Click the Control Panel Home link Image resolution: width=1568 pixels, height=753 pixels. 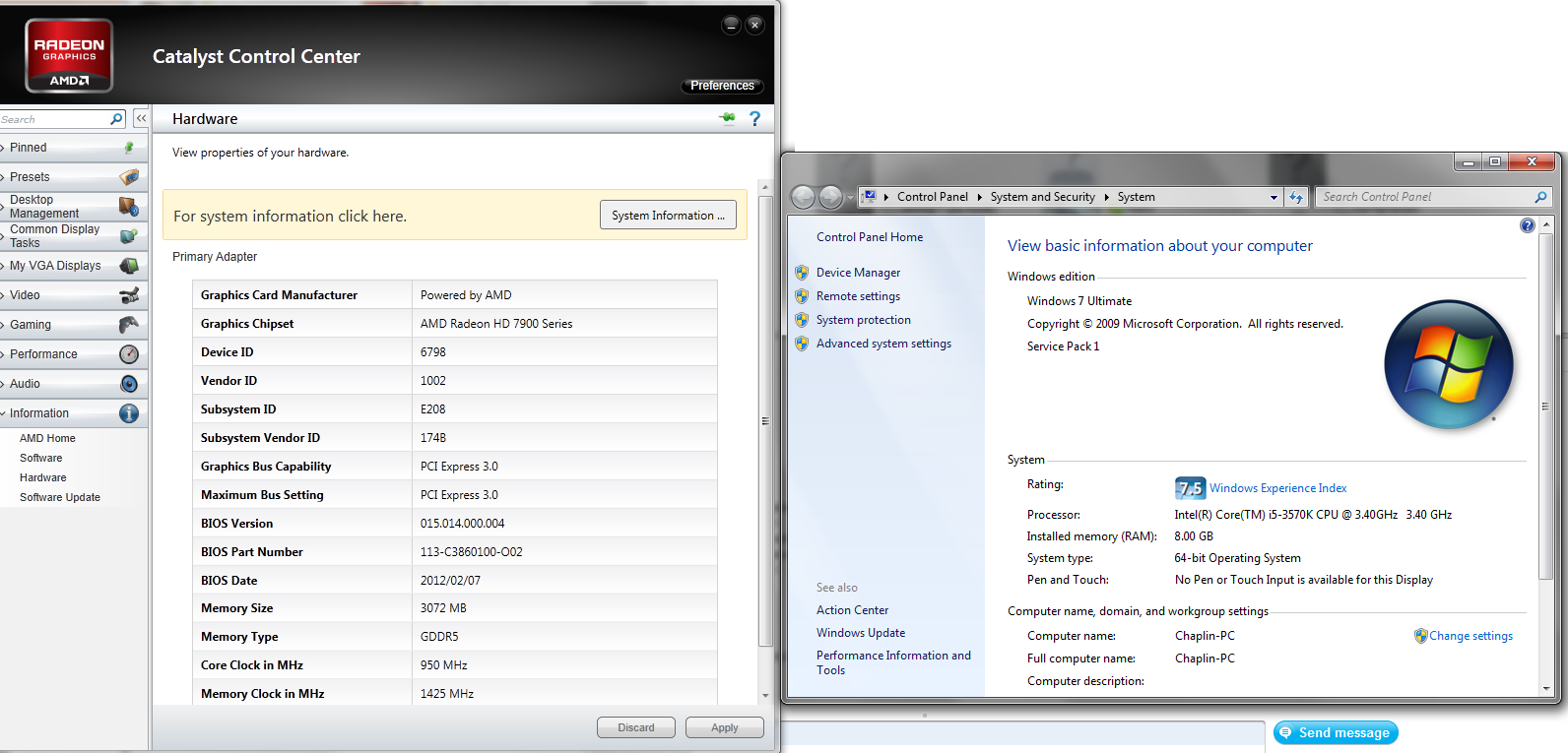[870, 237]
